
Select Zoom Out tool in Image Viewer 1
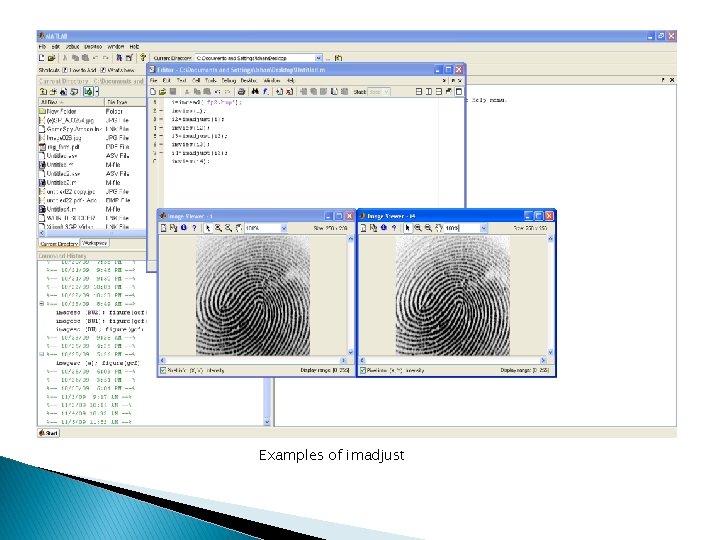[x=228, y=228]
